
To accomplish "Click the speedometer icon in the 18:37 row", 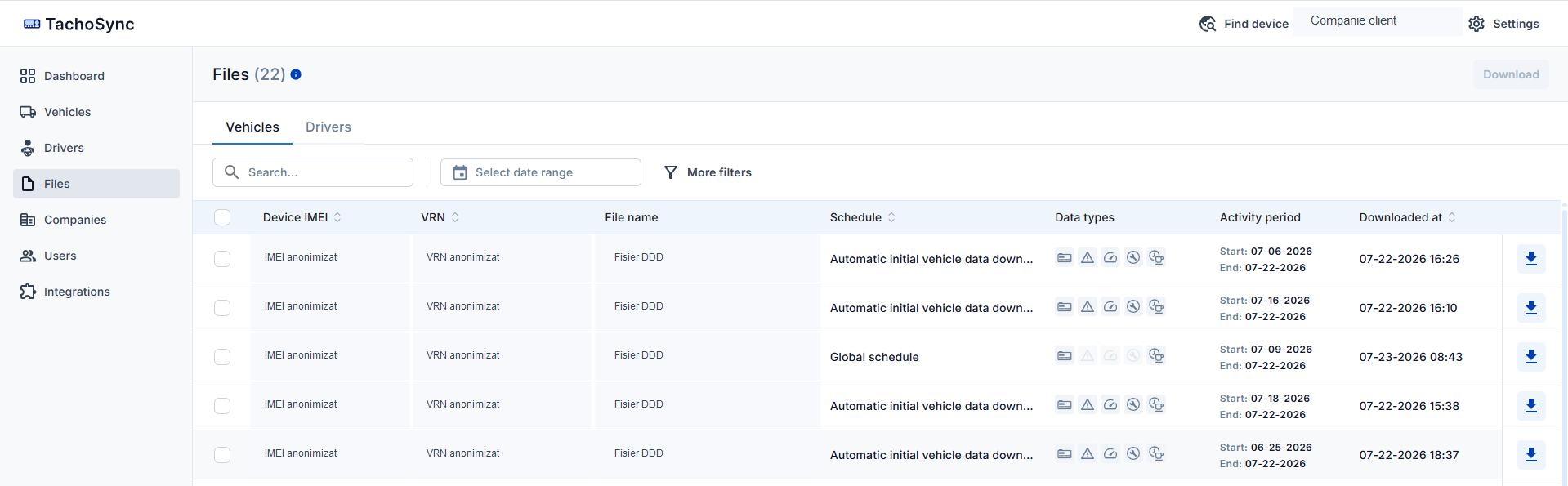I will tap(1110, 454).
